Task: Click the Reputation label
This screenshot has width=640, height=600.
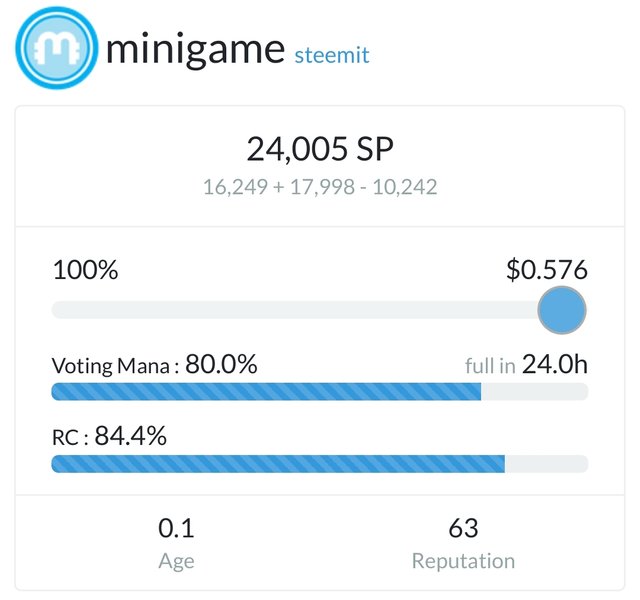Action: (463, 560)
